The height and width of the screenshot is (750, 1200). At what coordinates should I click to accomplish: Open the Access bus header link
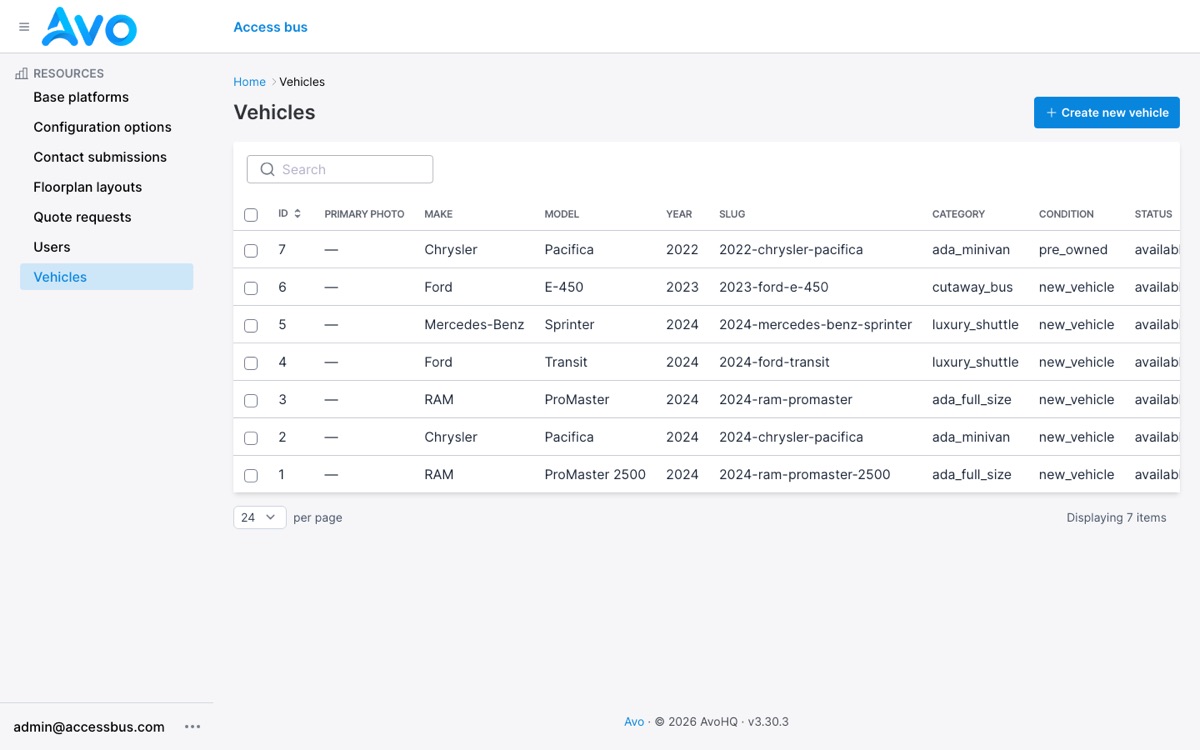271,27
